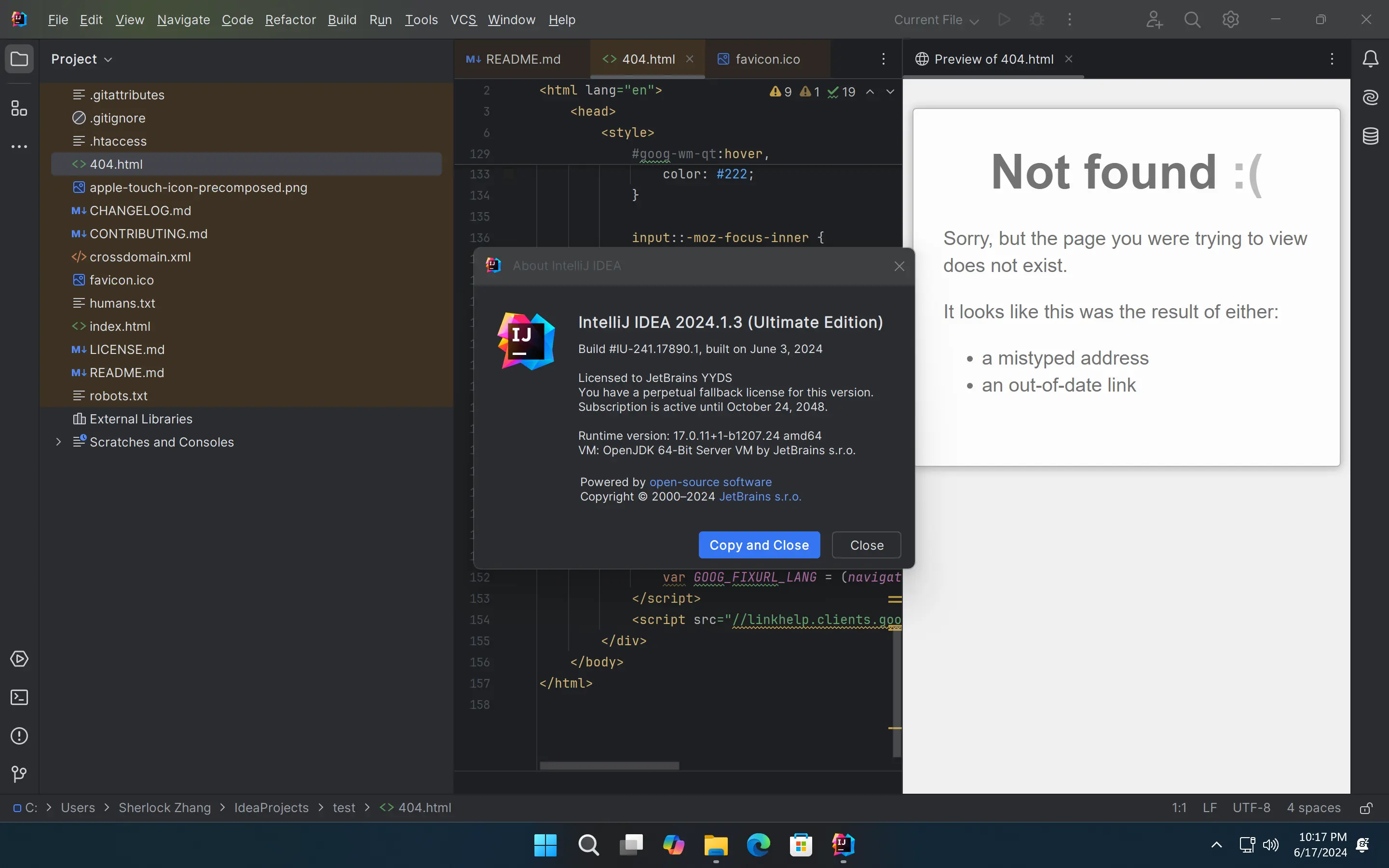The height and width of the screenshot is (868, 1389).
Task: Open the JetBrains s.r.o. link
Action: tap(760, 497)
